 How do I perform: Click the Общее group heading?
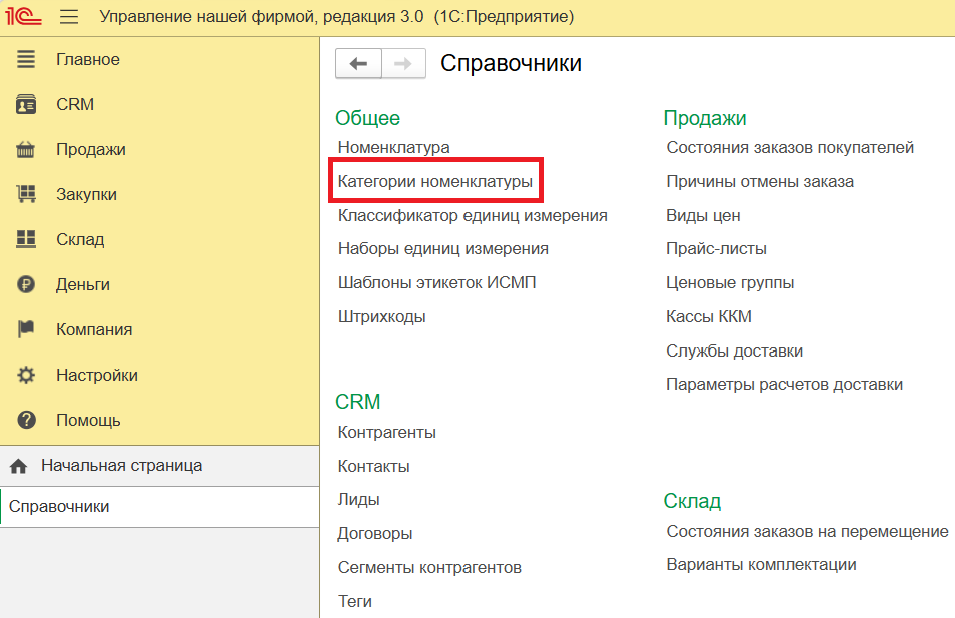[x=367, y=118]
